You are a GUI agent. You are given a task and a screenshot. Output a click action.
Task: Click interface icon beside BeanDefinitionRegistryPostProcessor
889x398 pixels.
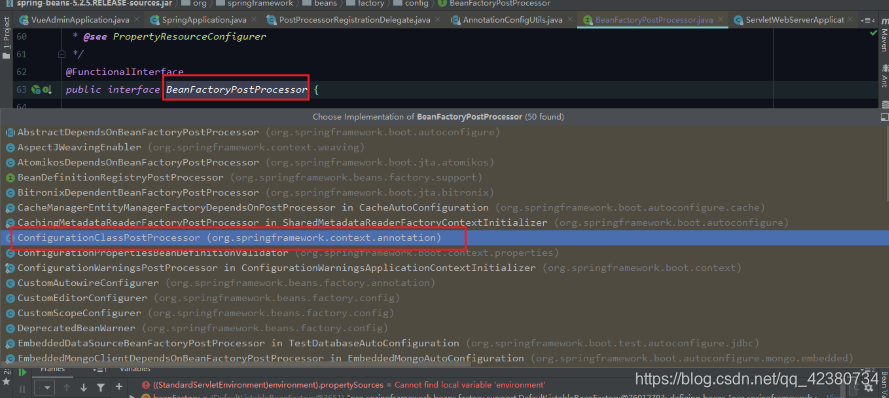click(10, 177)
